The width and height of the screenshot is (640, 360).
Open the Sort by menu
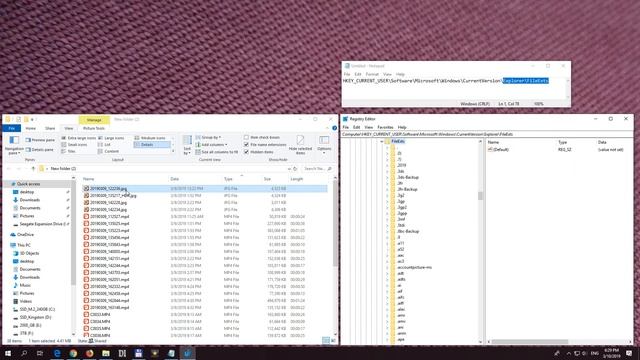pos(187,145)
